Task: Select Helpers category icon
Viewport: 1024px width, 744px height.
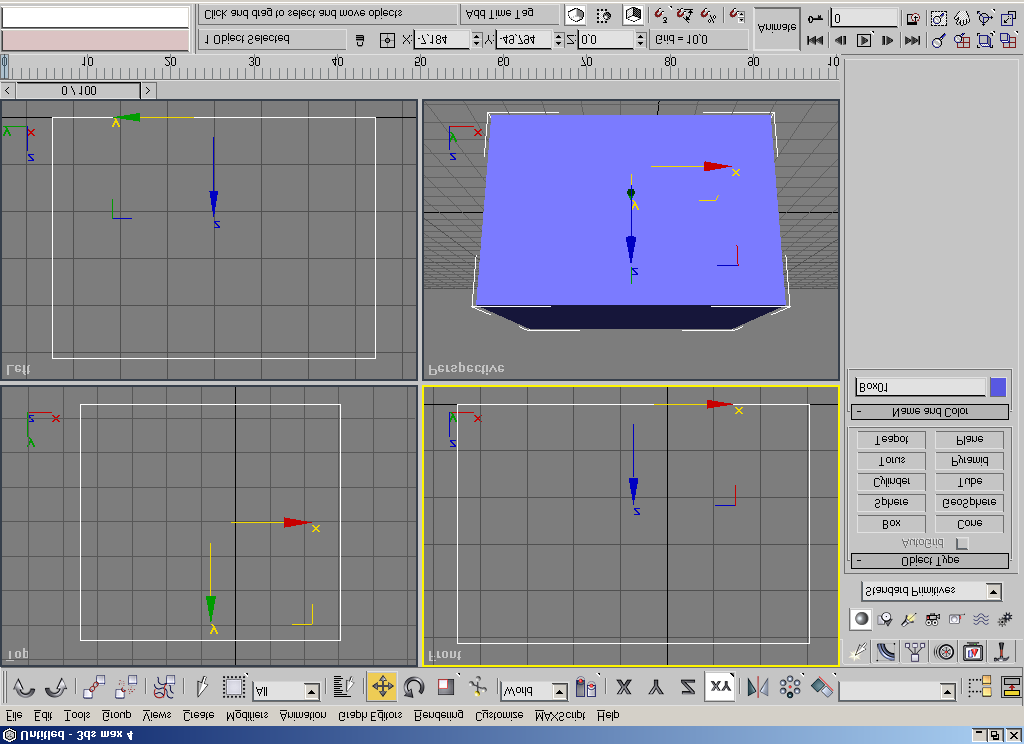Action: coord(956,619)
